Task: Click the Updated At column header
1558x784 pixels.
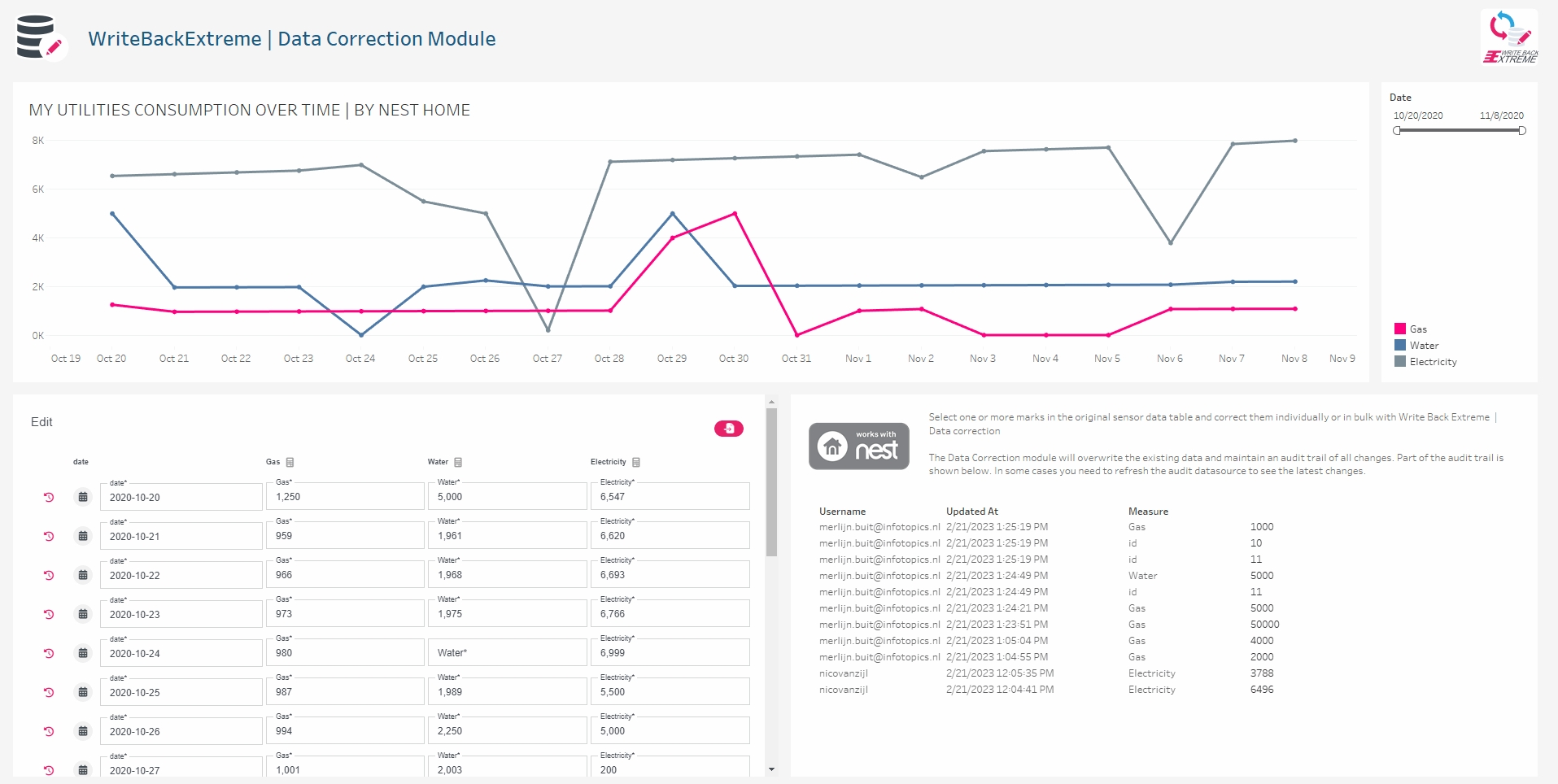Action: coord(971,512)
